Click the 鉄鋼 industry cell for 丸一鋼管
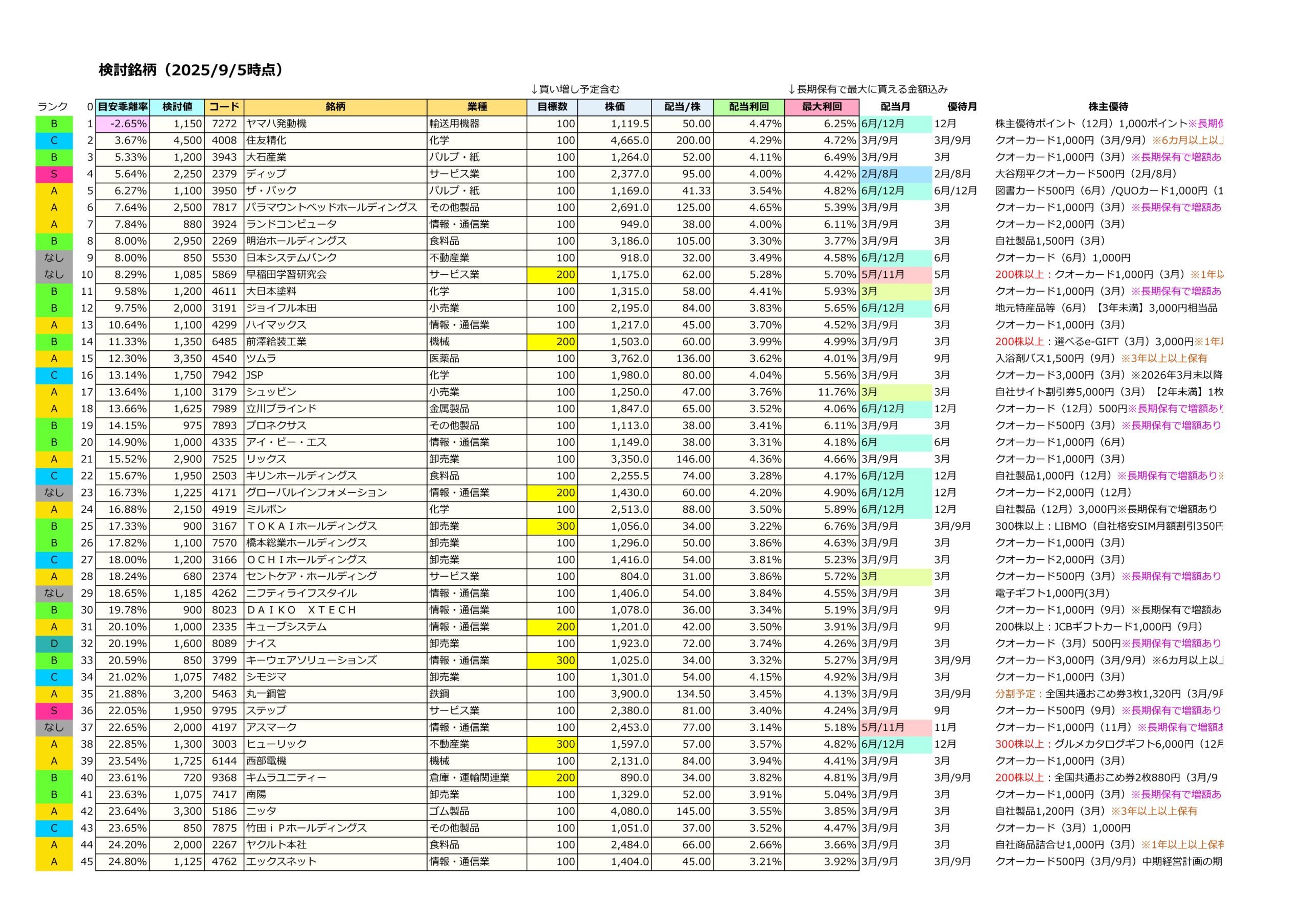 (x=477, y=694)
